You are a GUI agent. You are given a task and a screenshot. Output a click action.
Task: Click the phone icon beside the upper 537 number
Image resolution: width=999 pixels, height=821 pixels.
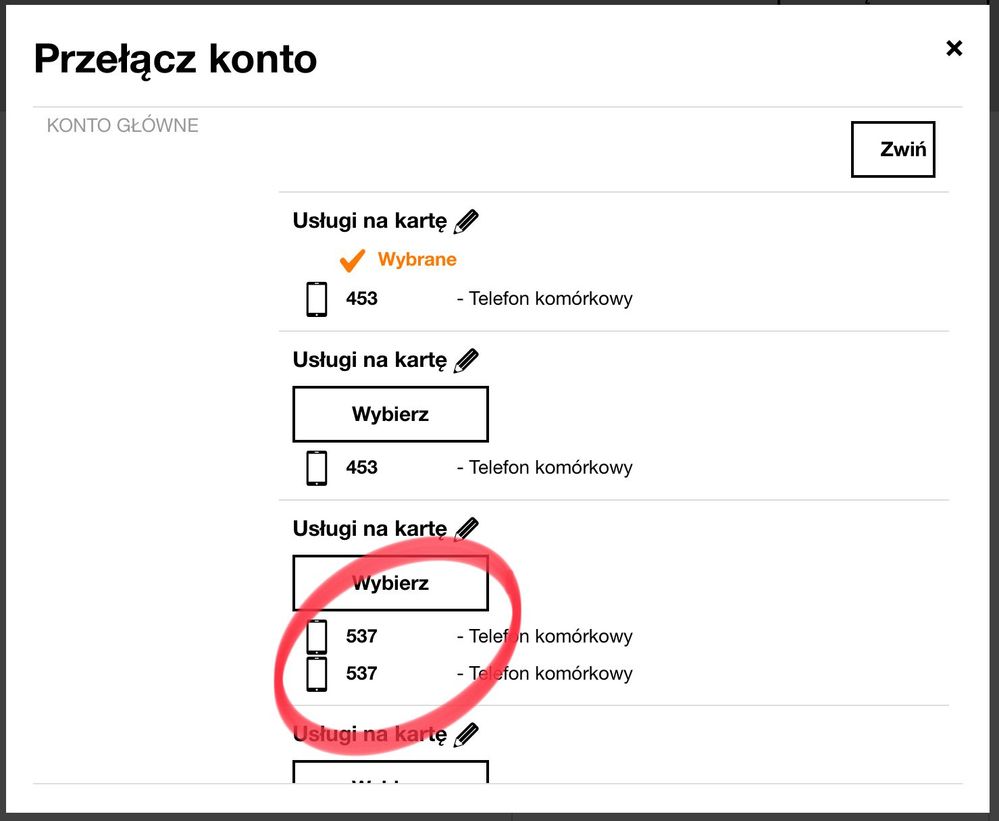[317, 637]
